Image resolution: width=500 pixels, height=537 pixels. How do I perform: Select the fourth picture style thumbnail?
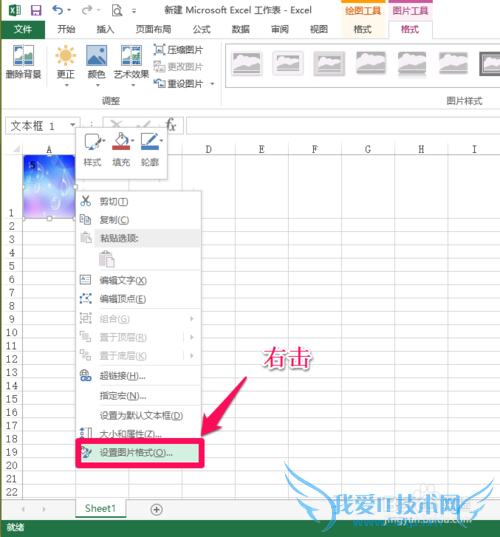371,63
